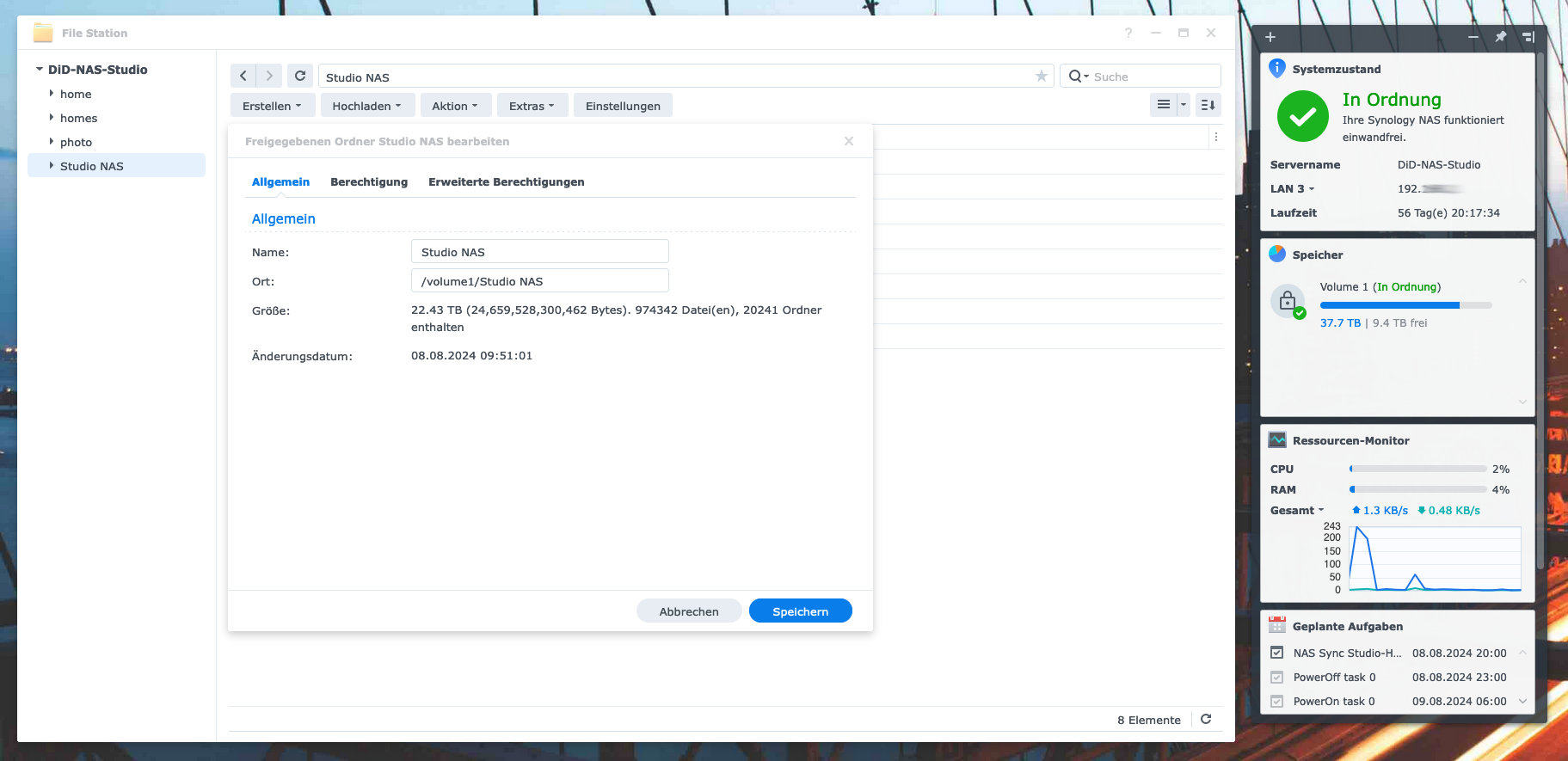1568x761 pixels.
Task: Add Studio NAS to favorites with star
Action: (x=1042, y=77)
